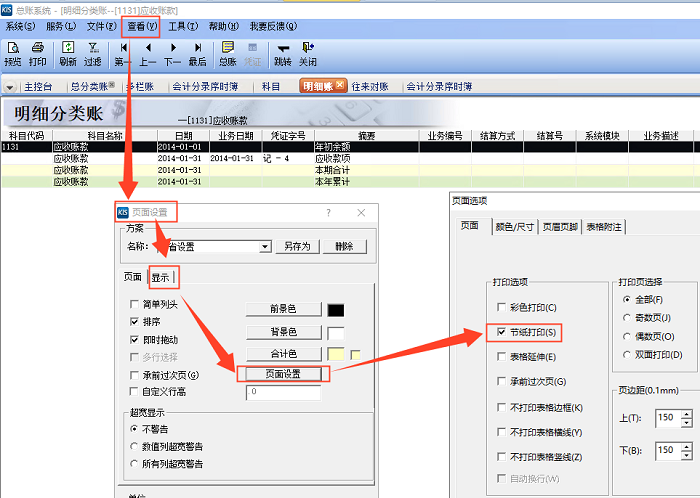Click the 另存为 button
This screenshot has width=700, height=498.
(299, 246)
